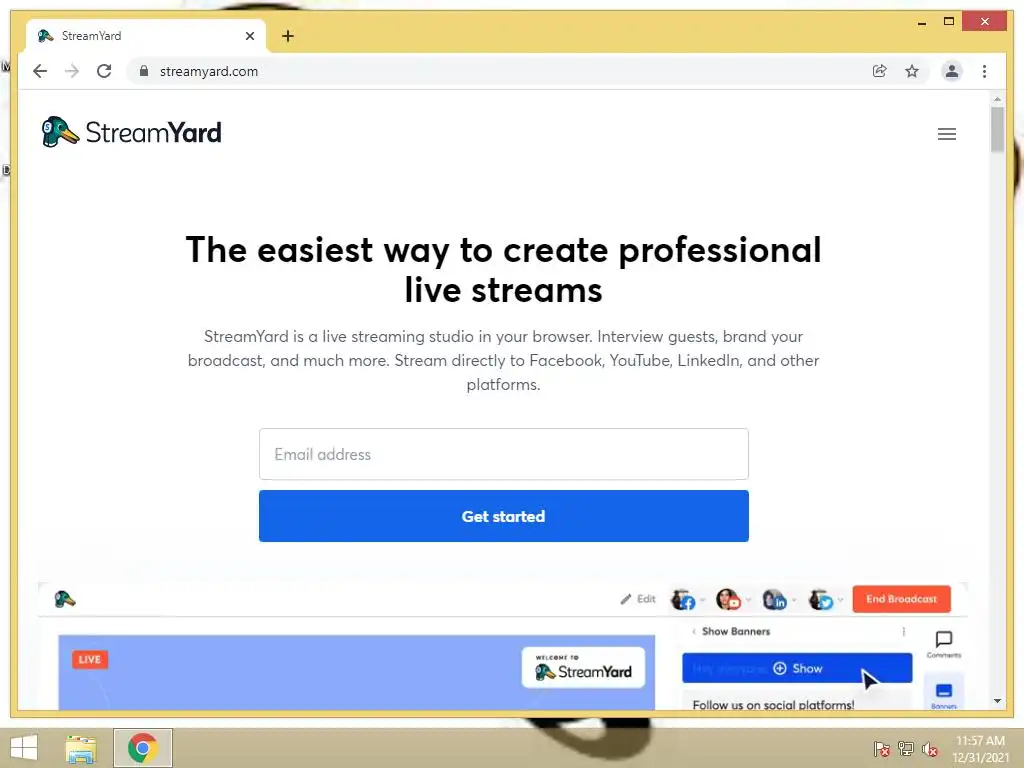The width and height of the screenshot is (1024, 768).
Task: Click the vertical scrollbar thumb
Action: click(997, 130)
